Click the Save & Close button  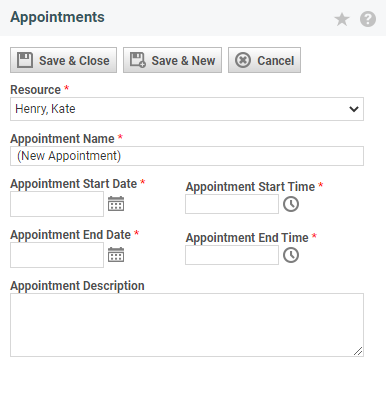[x=63, y=60]
